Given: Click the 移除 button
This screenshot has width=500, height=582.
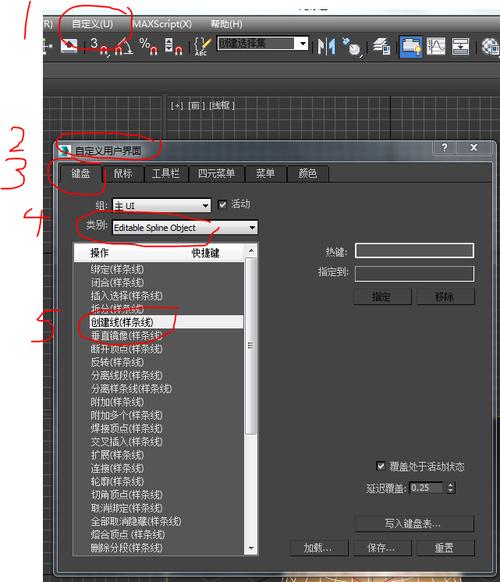Looking at the screenshot, I should [x=445, y=297].
